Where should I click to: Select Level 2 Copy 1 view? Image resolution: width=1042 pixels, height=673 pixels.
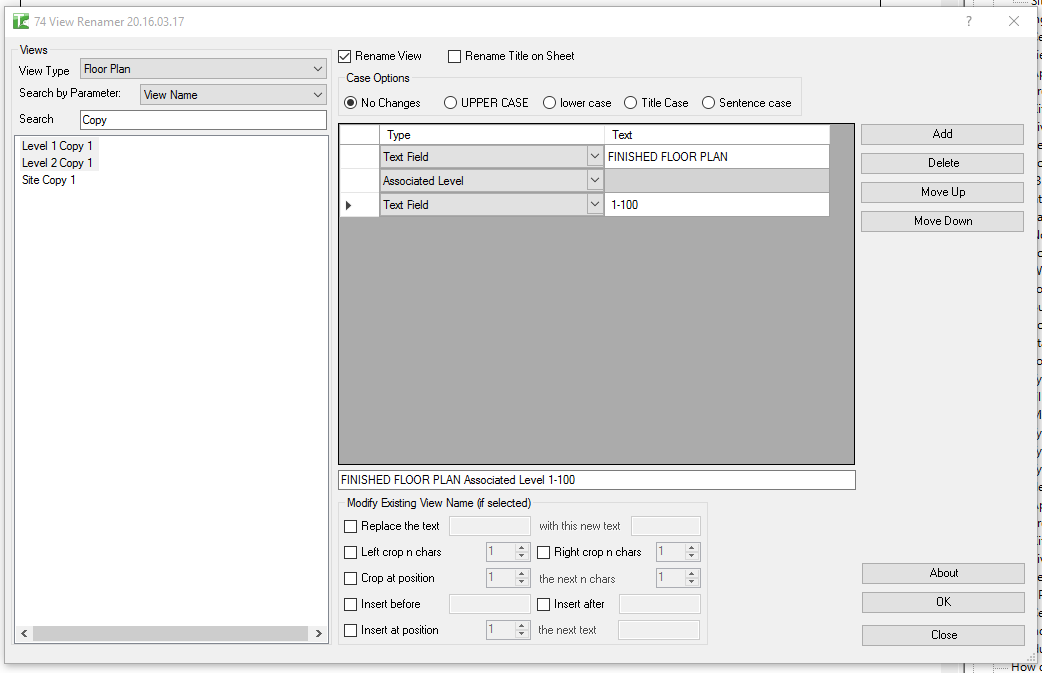tap(57, 163)
